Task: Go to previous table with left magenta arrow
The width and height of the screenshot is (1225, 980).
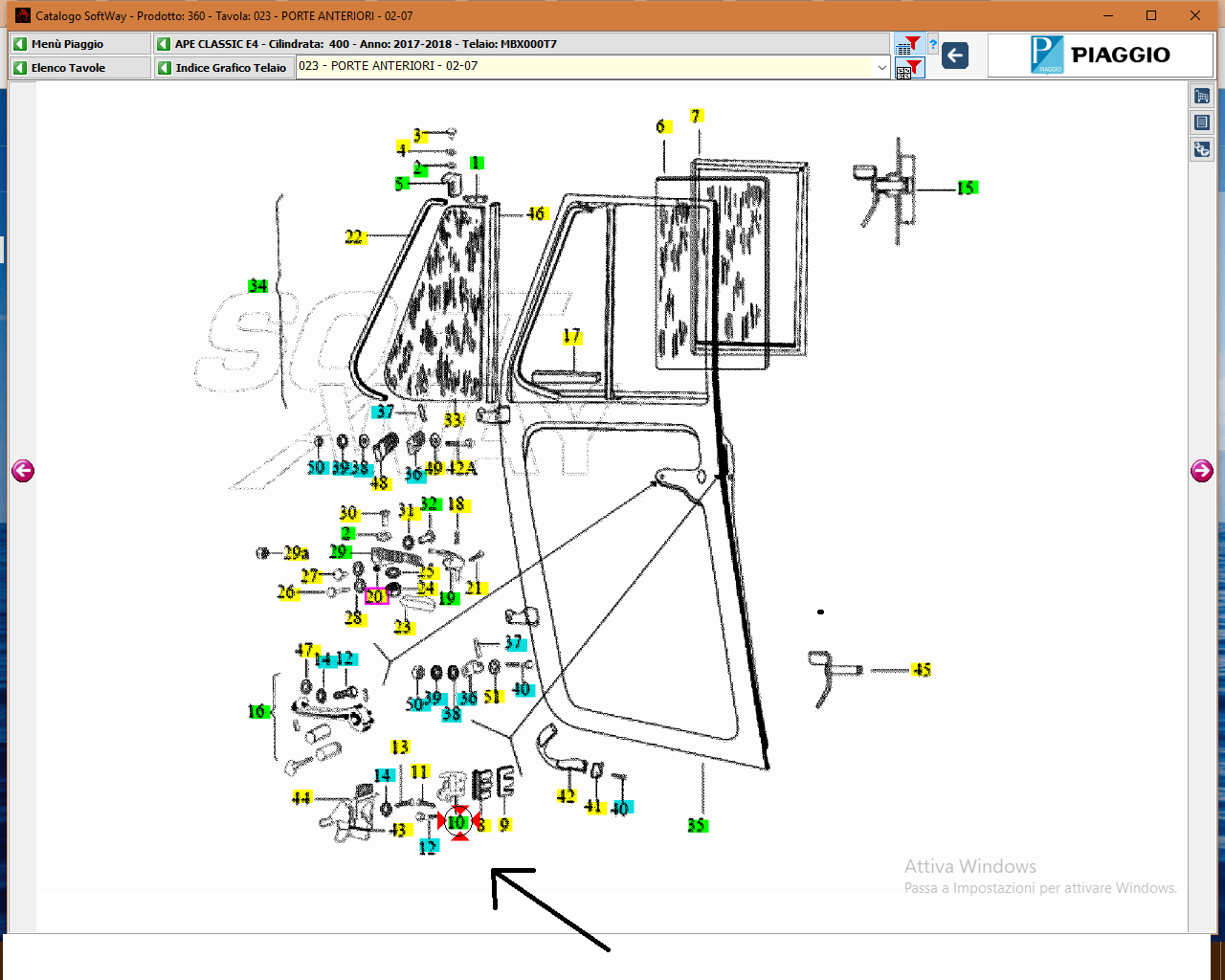Action: [x=23, y=470]
